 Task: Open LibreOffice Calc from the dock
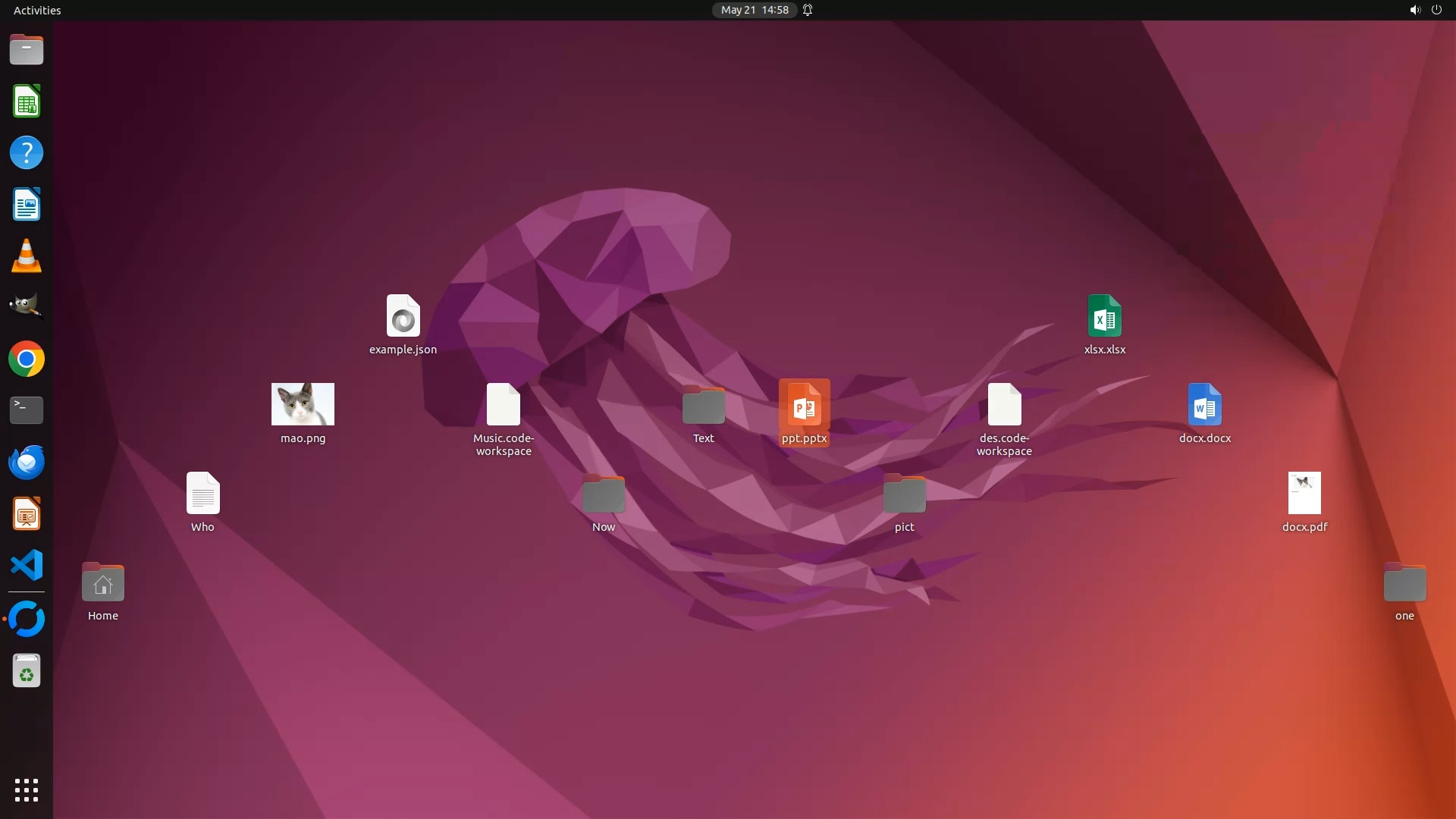click(x=27, y=102)
